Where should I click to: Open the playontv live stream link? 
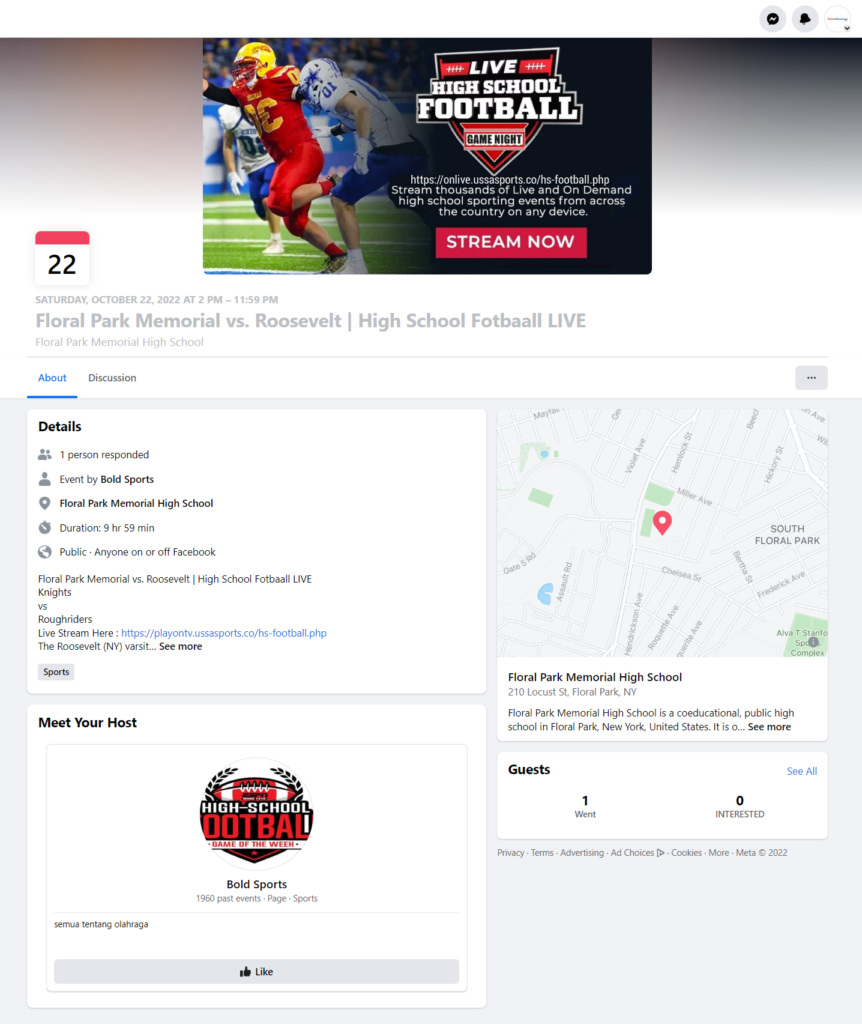(x=224, y=633)
